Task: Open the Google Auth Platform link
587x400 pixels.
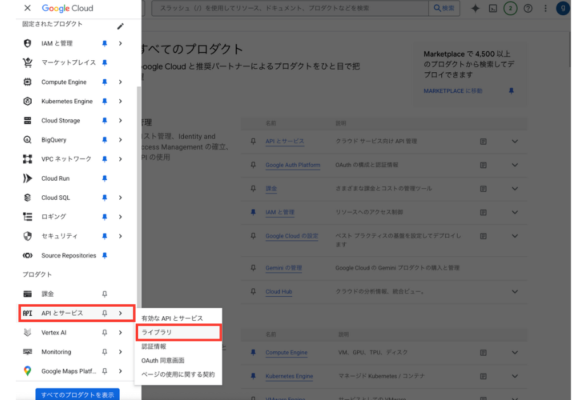Action: click(x=293, y=165)
